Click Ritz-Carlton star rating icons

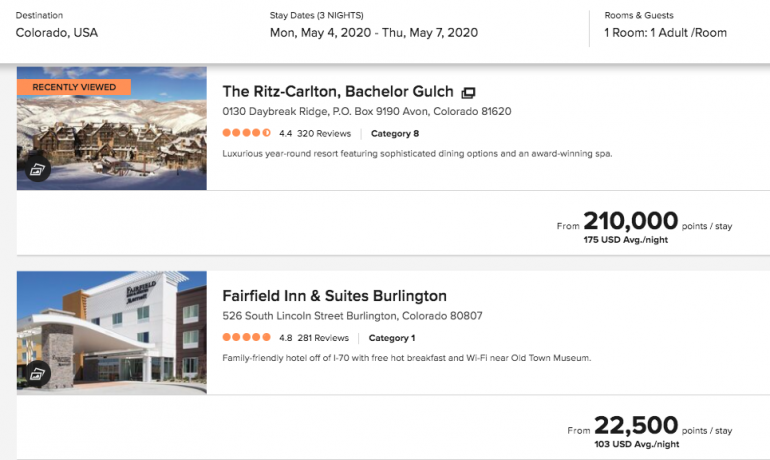coord(246,133)
